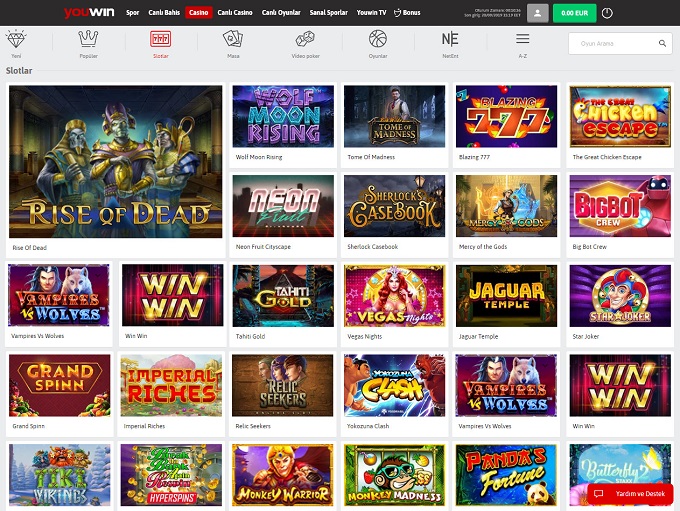Viewport: 680px width, 511px height.
Task: Go to Canlı Casino in navigation
Action: coord(235,13)
